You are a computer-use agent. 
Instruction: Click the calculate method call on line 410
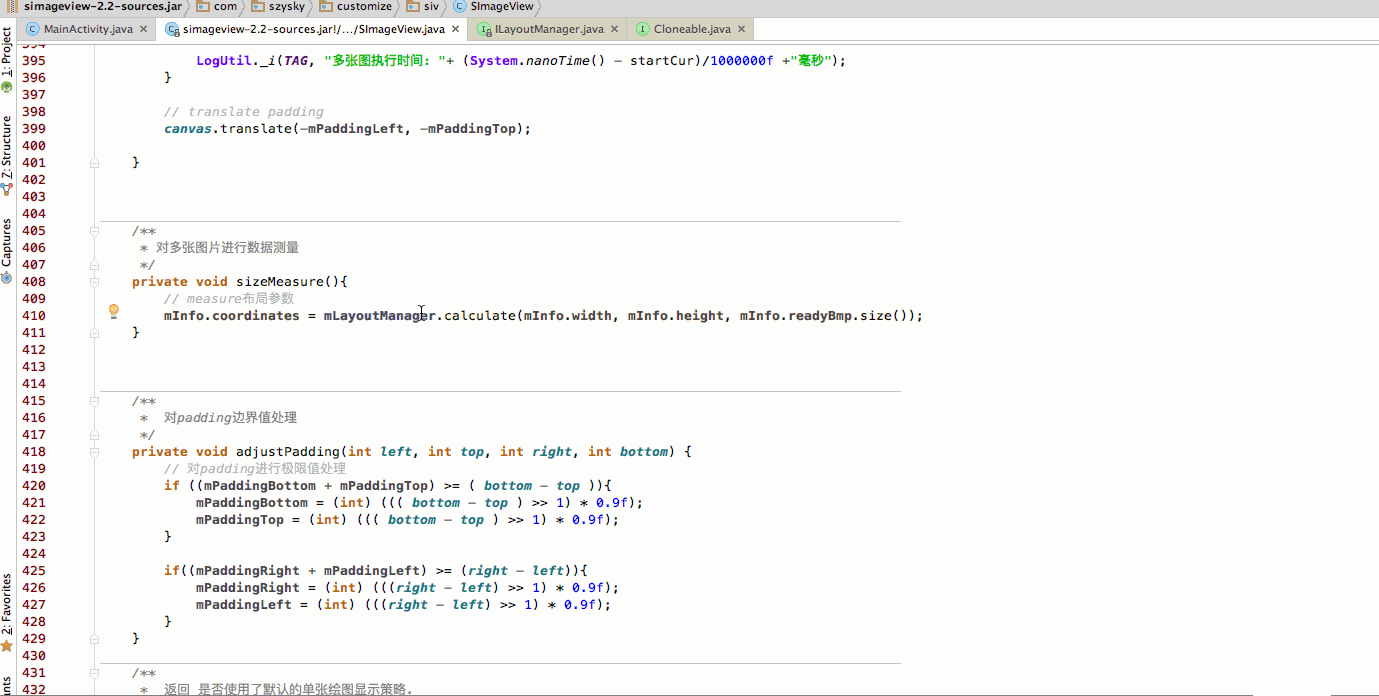point(480,316)
